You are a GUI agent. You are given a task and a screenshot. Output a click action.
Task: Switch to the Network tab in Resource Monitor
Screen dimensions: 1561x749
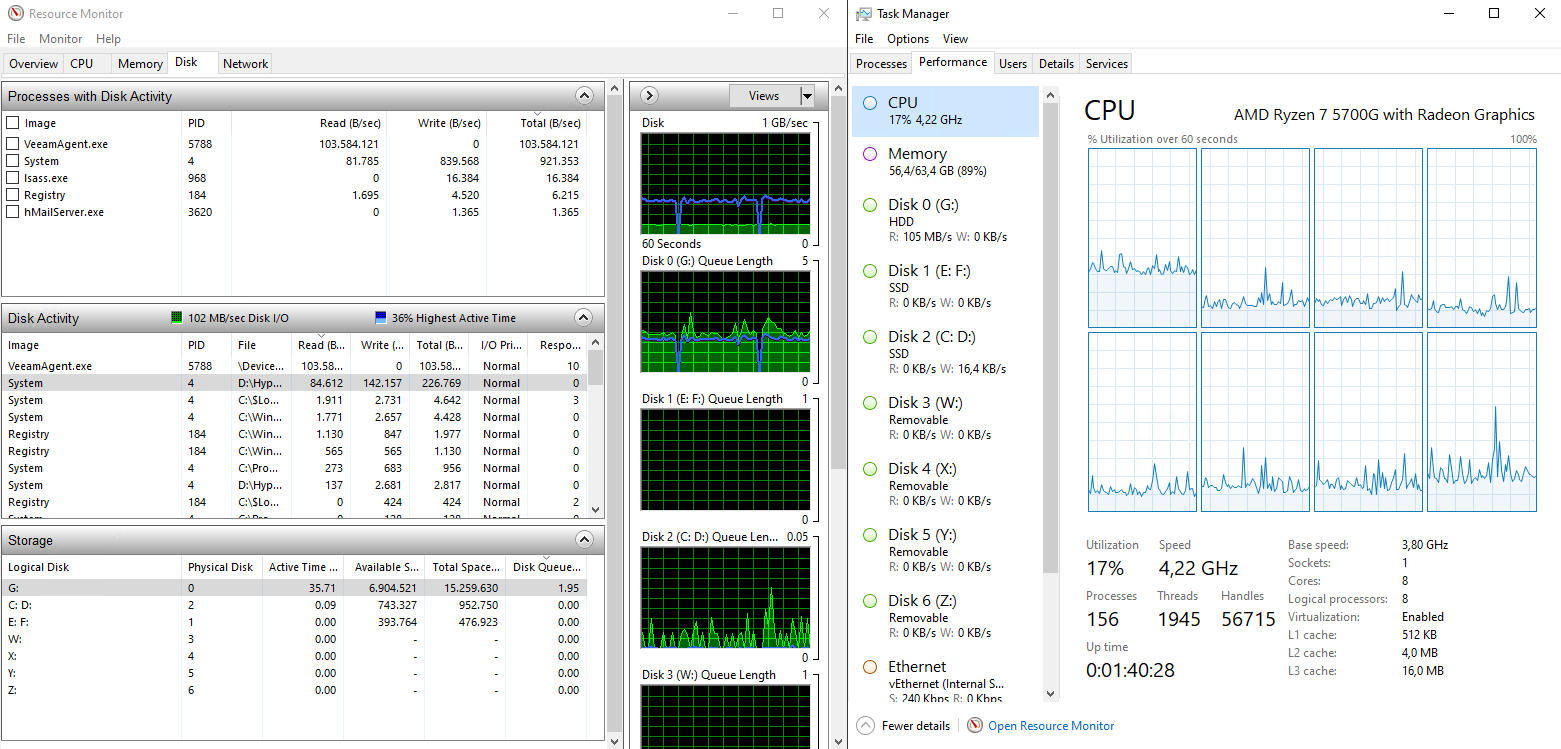[x=245, y=63]
